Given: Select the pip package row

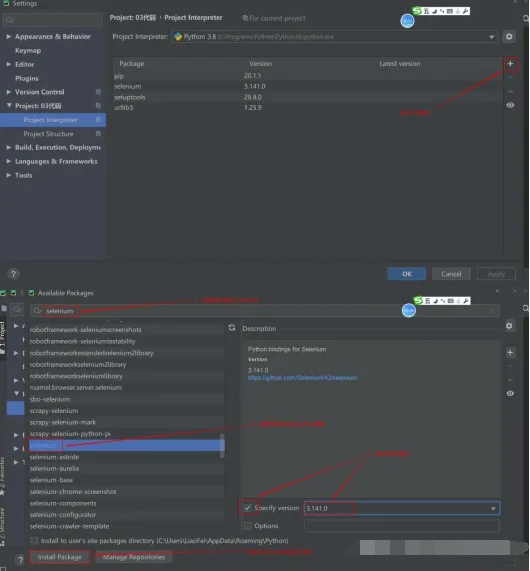Looking at the screenshot, I should coord(308,76).
